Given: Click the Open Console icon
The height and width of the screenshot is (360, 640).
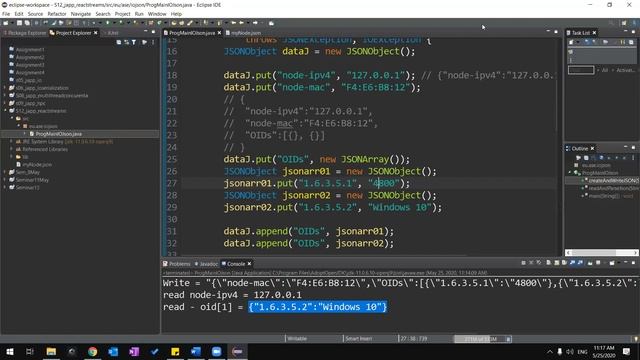Looking at the screenshot, I should click(612, 263).
